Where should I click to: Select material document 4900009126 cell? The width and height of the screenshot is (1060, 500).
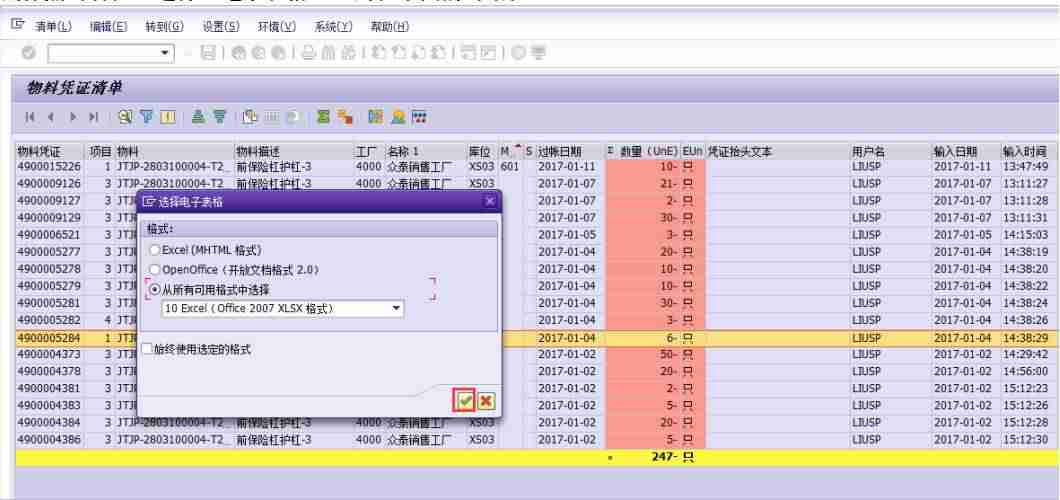point(51,183)
